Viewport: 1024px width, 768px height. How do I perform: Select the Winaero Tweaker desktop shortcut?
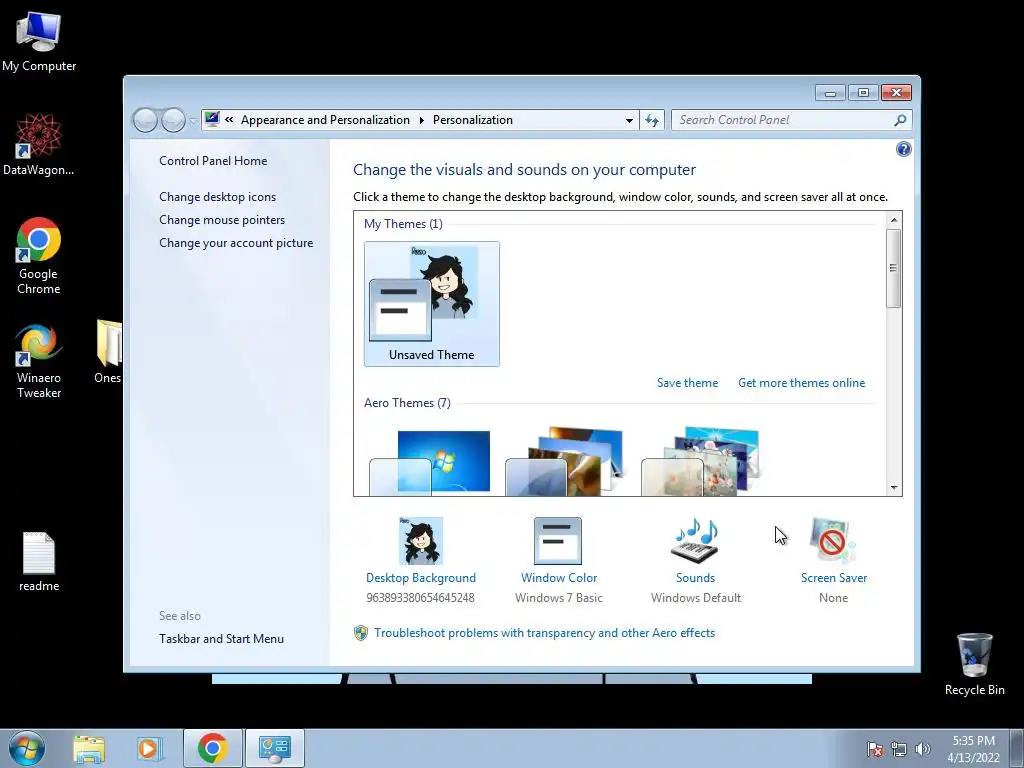(x=39, y=360)
